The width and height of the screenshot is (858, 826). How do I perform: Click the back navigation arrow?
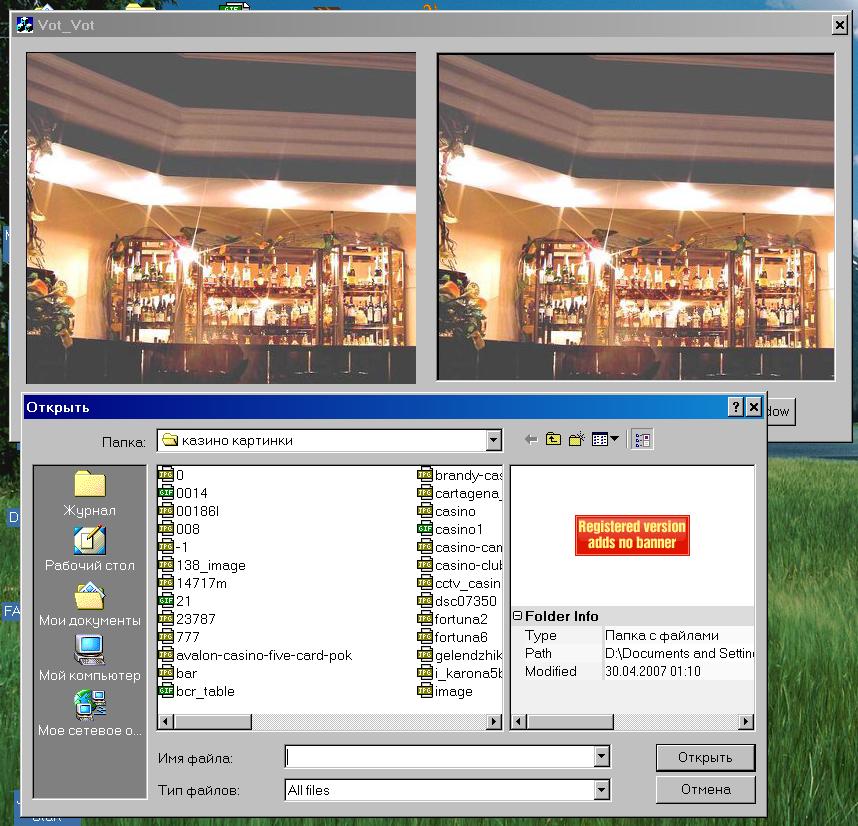[531, 440]
